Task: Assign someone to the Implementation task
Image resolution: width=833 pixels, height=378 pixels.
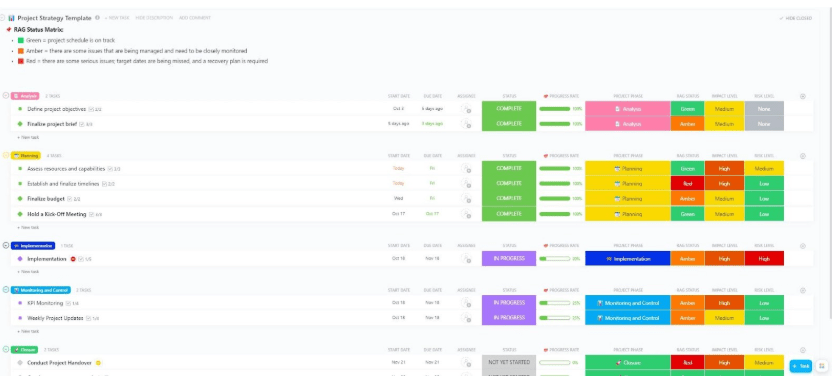Action: click(466, 259)
